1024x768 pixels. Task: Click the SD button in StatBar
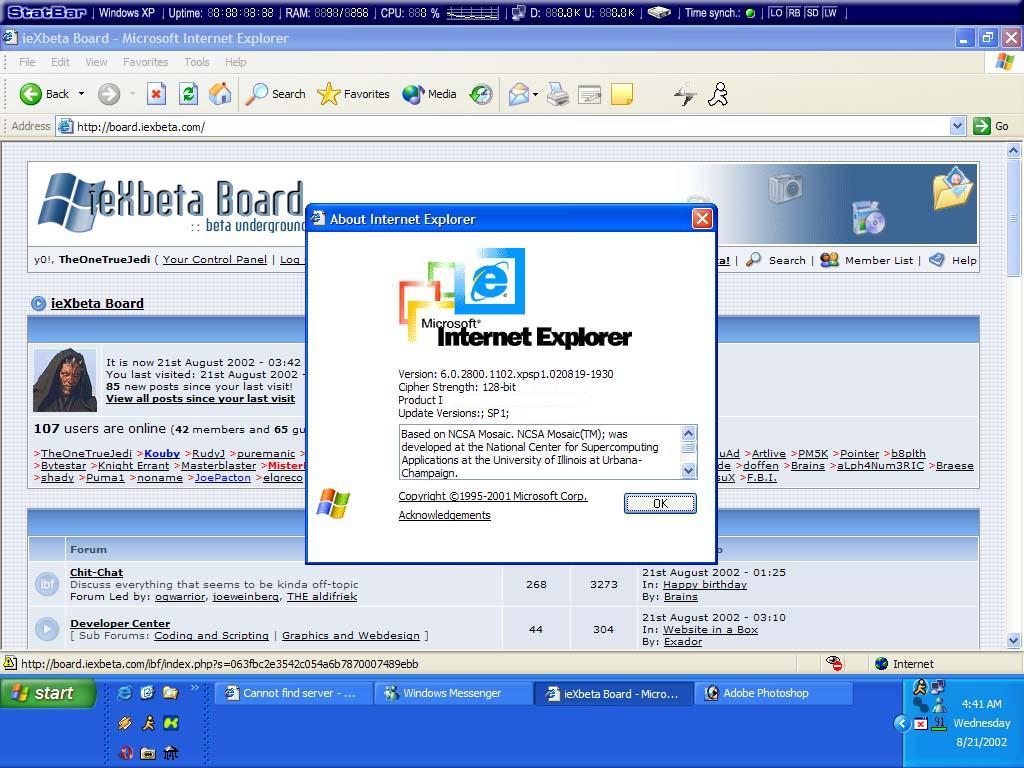pyautogui.click(x=812, y=12)
